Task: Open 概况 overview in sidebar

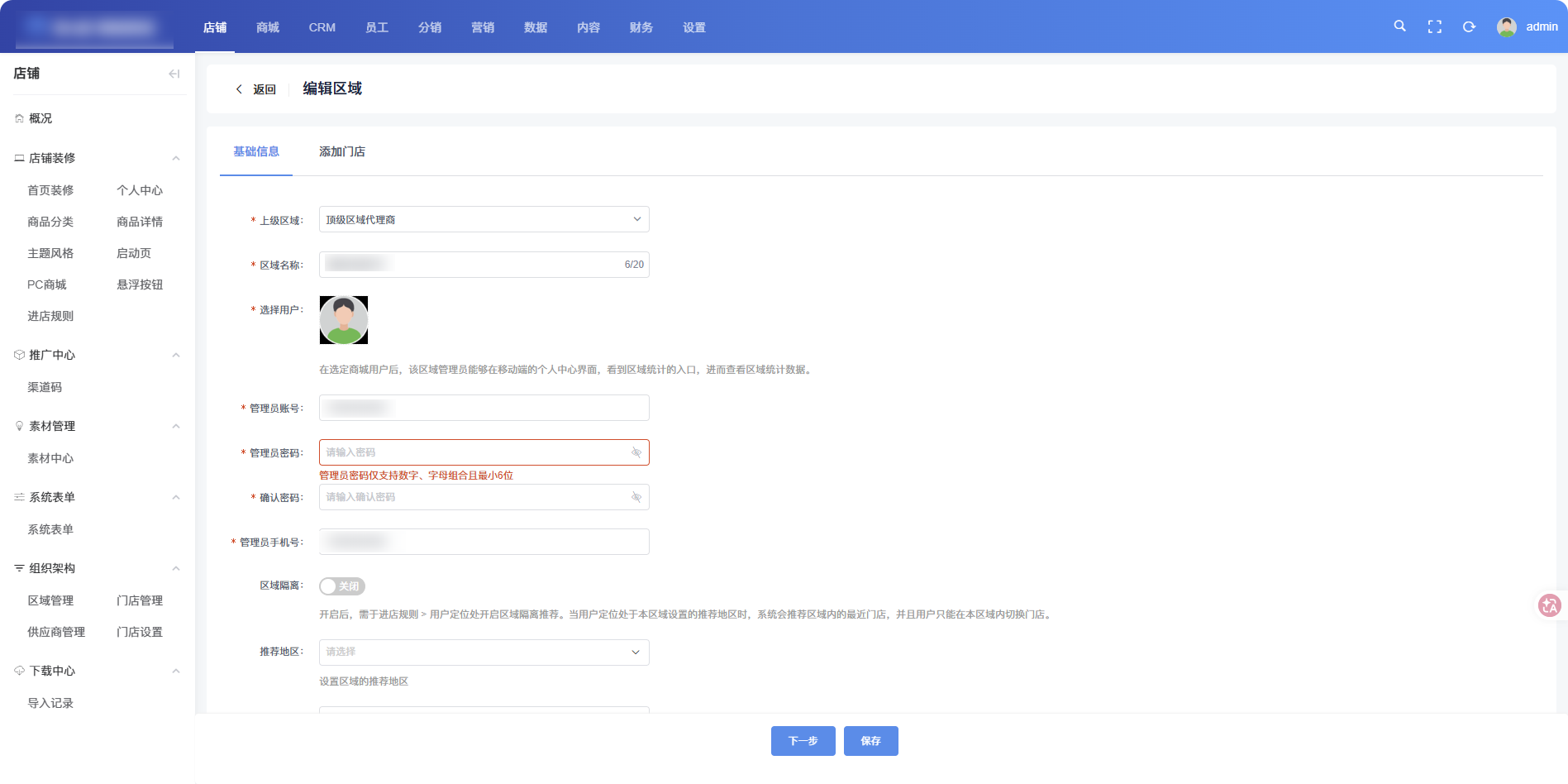Action: point(40,118)
